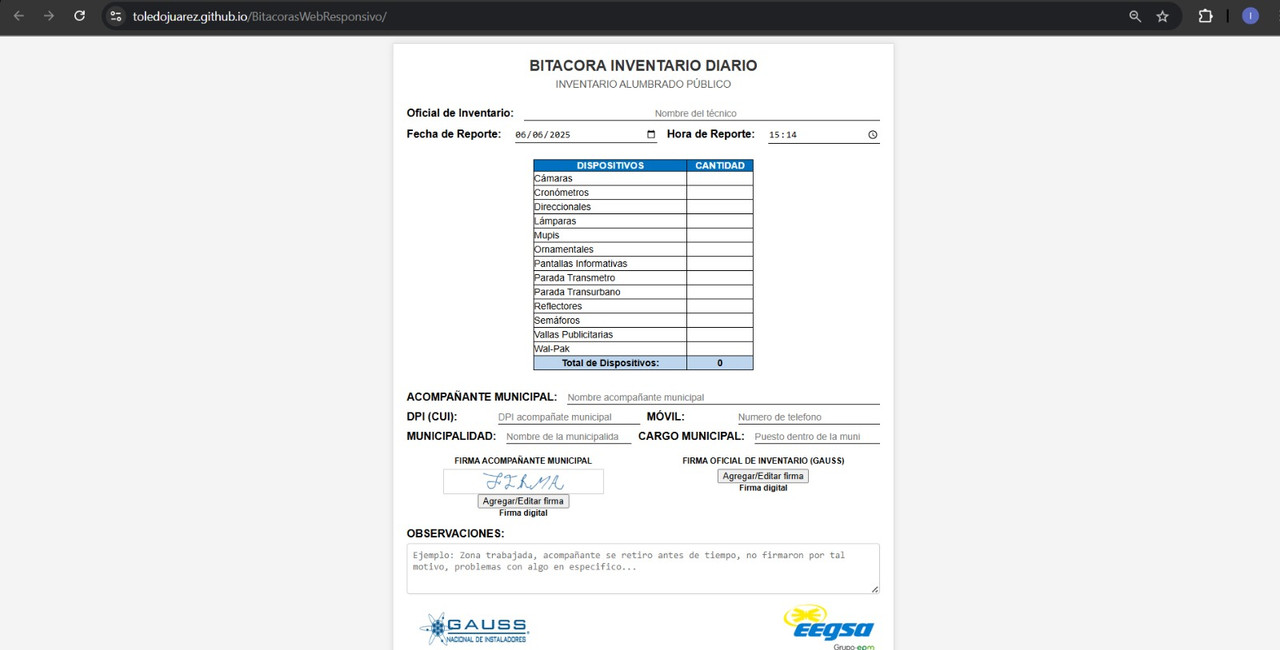Click the Direccionales quantity cell
Viewport: 1280px width, 650px height.
coord(720,207)
